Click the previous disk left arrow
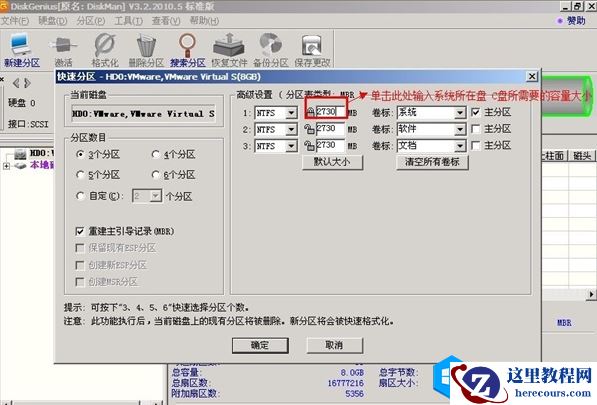This screenshot has width=597, height=405. [x=16, y=83]
